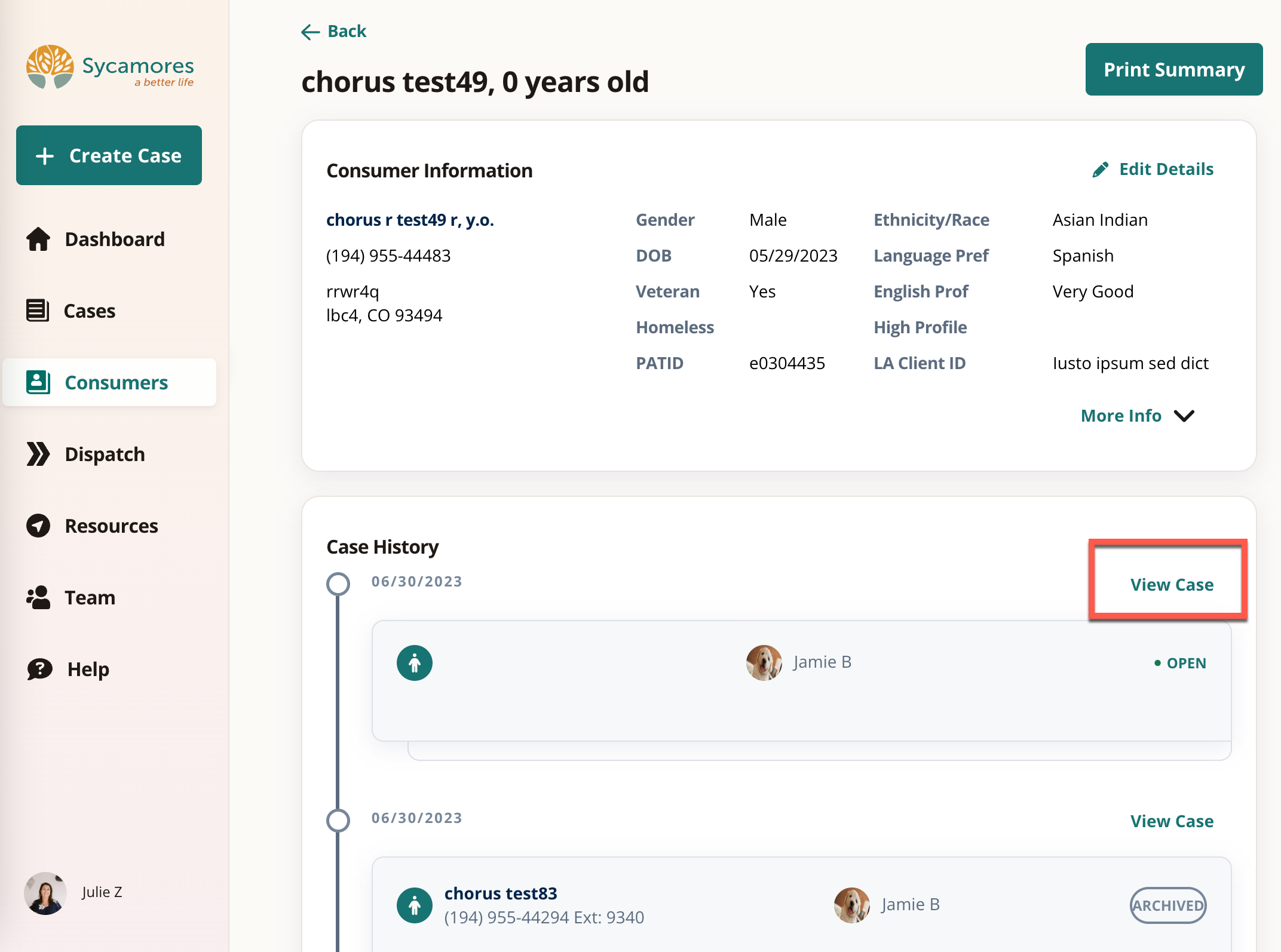Click the first timeline circle marker
This screenshot has width=1281, height=952.
[x=338, y=584]
